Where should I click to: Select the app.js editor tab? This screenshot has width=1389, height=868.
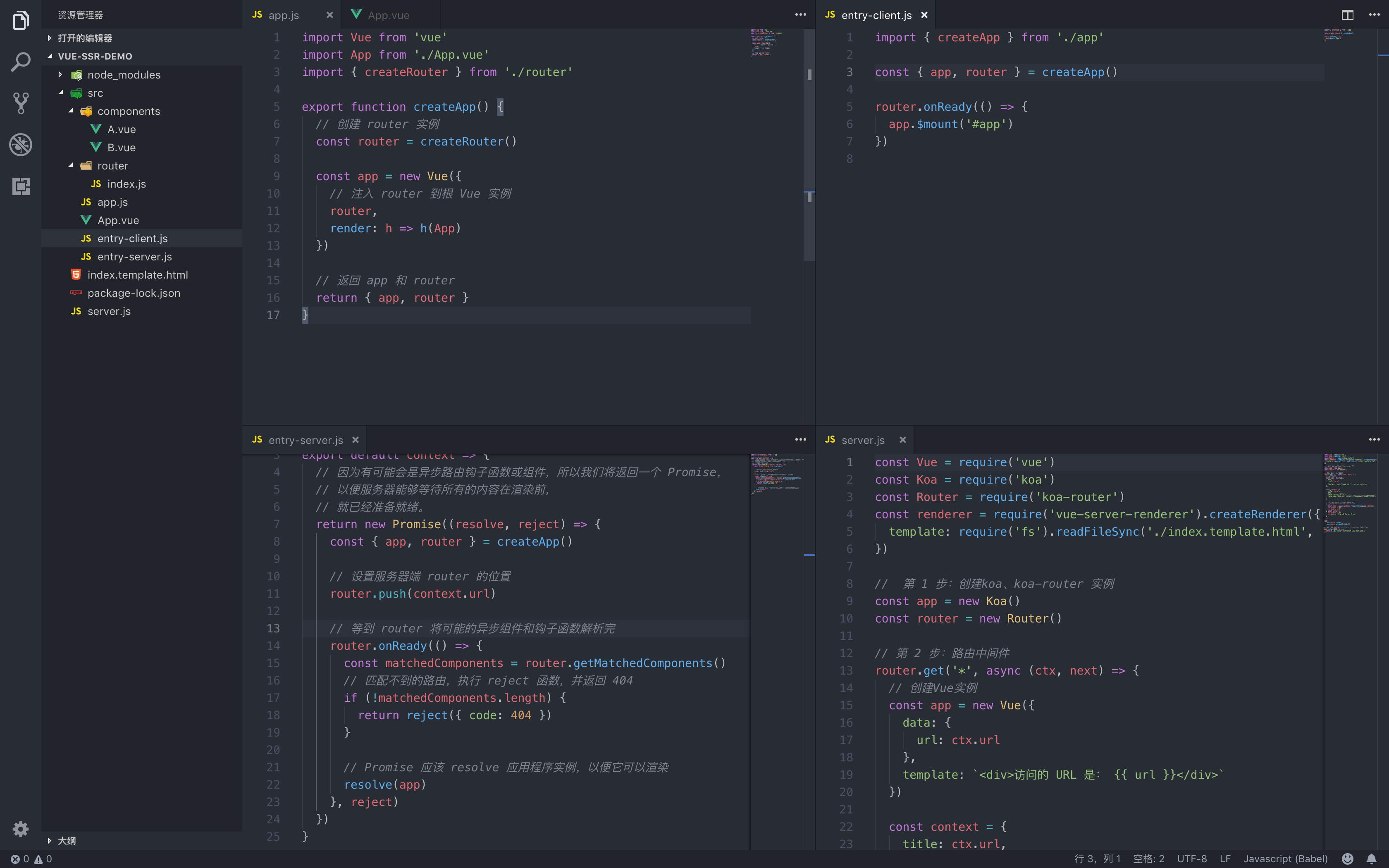pyautogui.click(x=283, y=15)
